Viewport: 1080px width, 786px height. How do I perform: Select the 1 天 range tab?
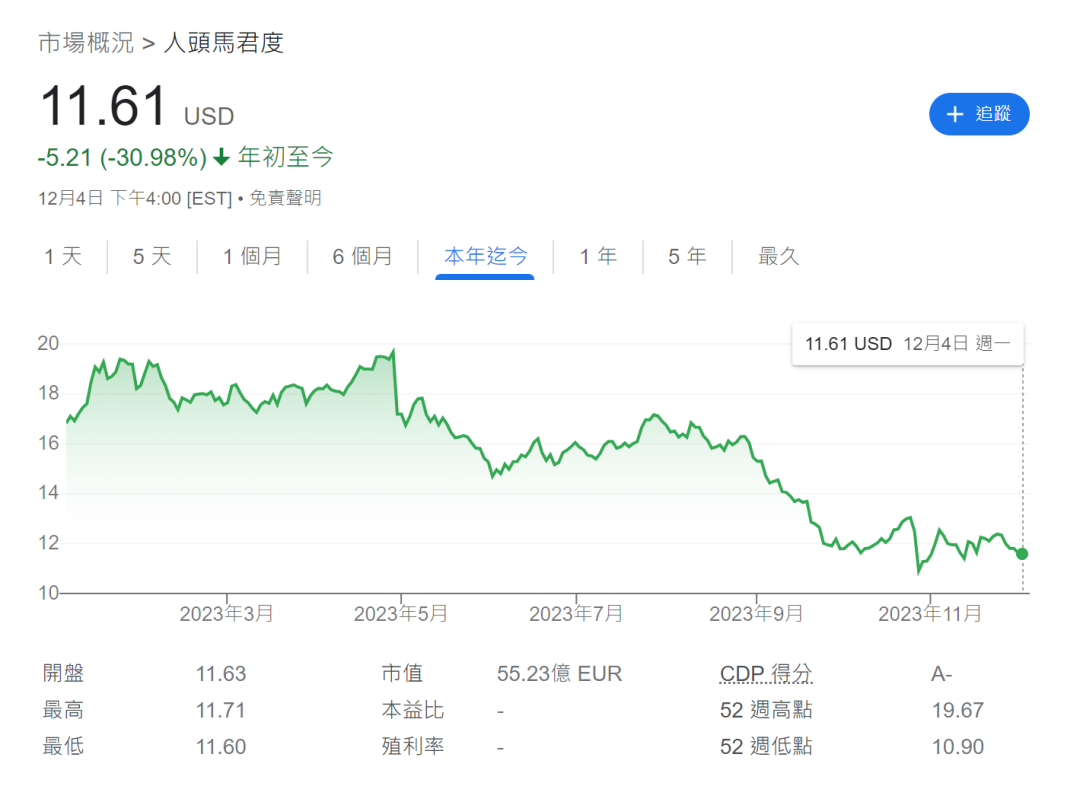(x=63, y=257)
